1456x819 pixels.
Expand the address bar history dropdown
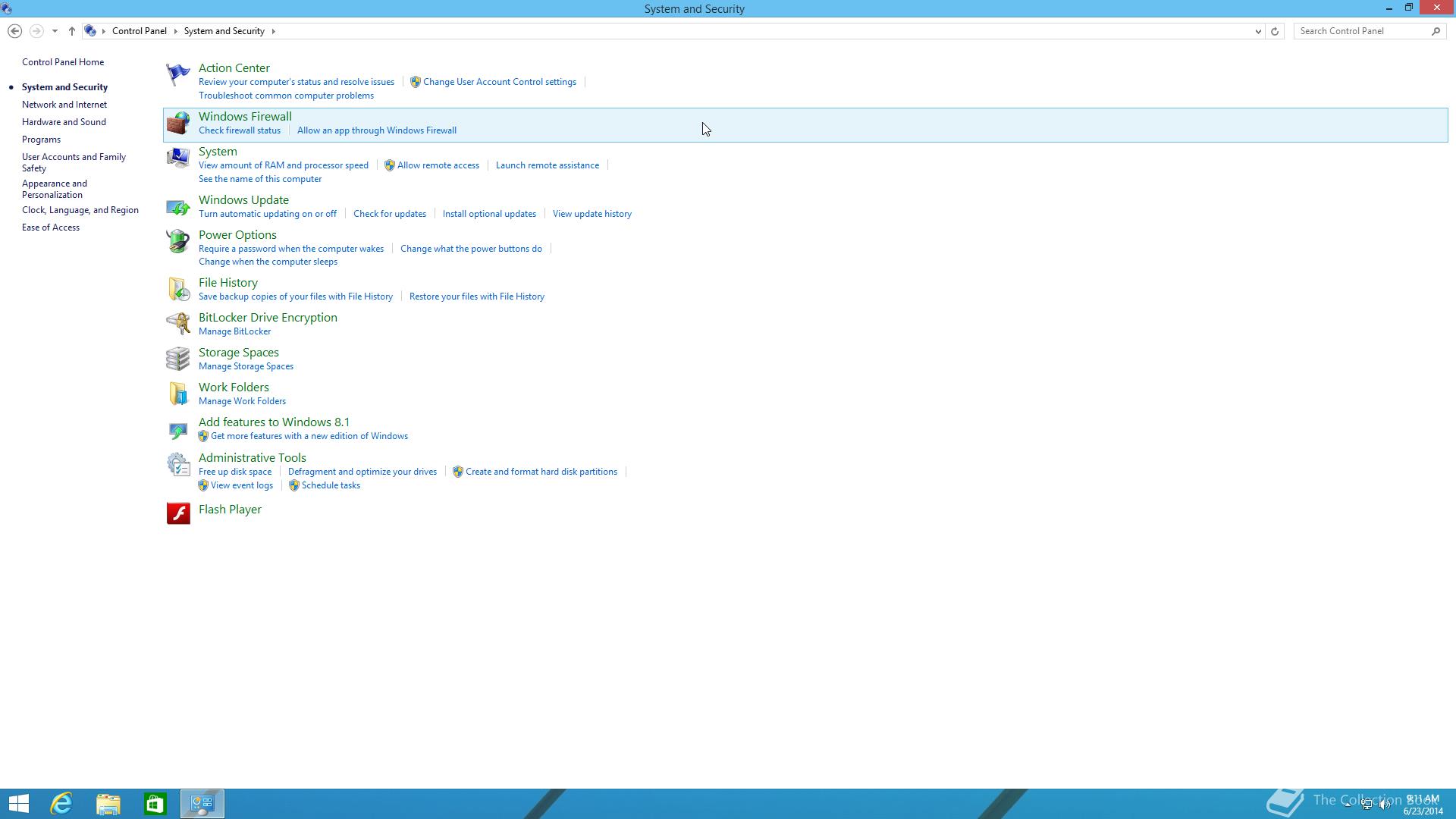pyautogui.click(x=1258, y=31)
